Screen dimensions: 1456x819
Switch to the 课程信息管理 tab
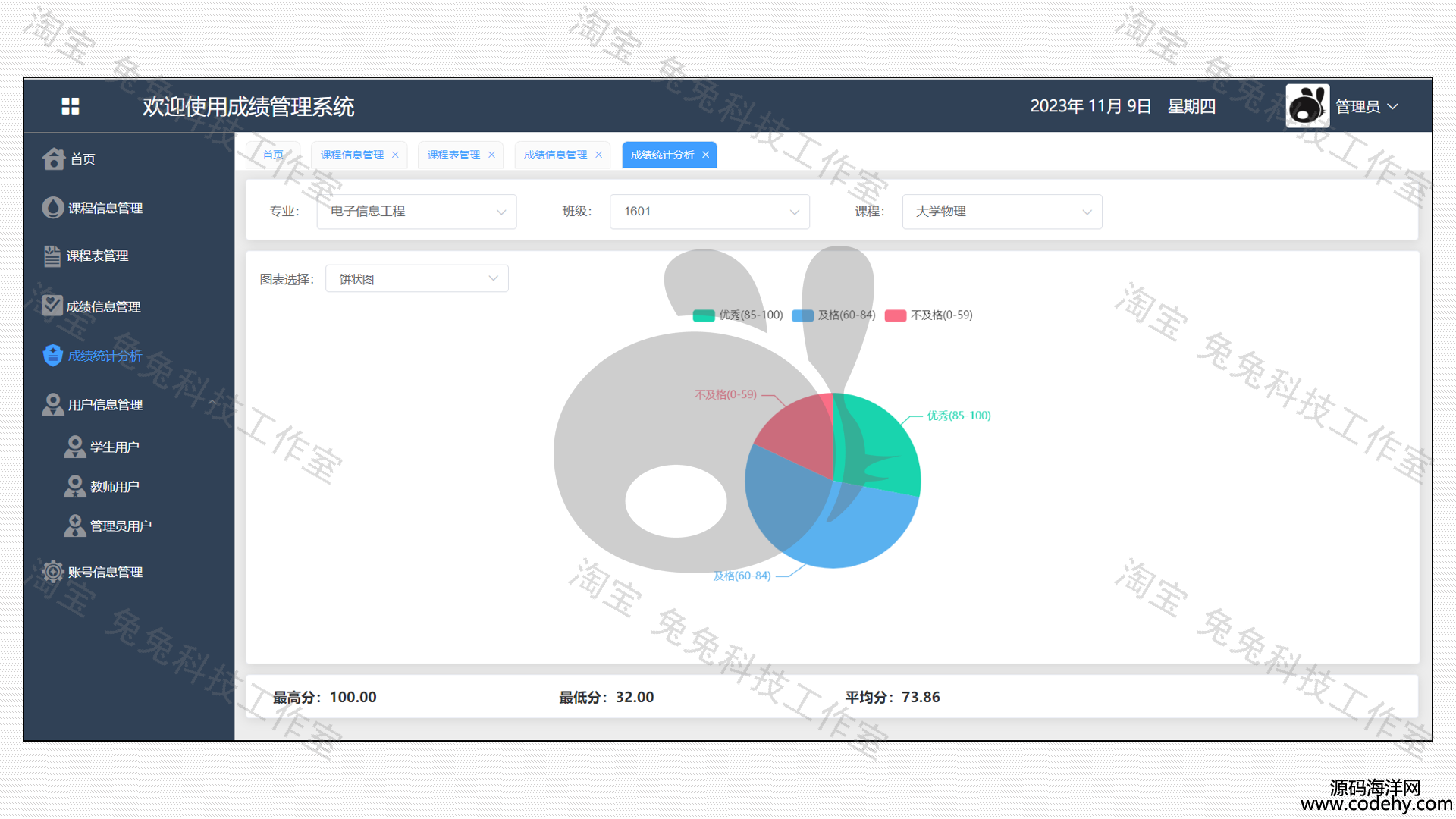tap(352, 155)
